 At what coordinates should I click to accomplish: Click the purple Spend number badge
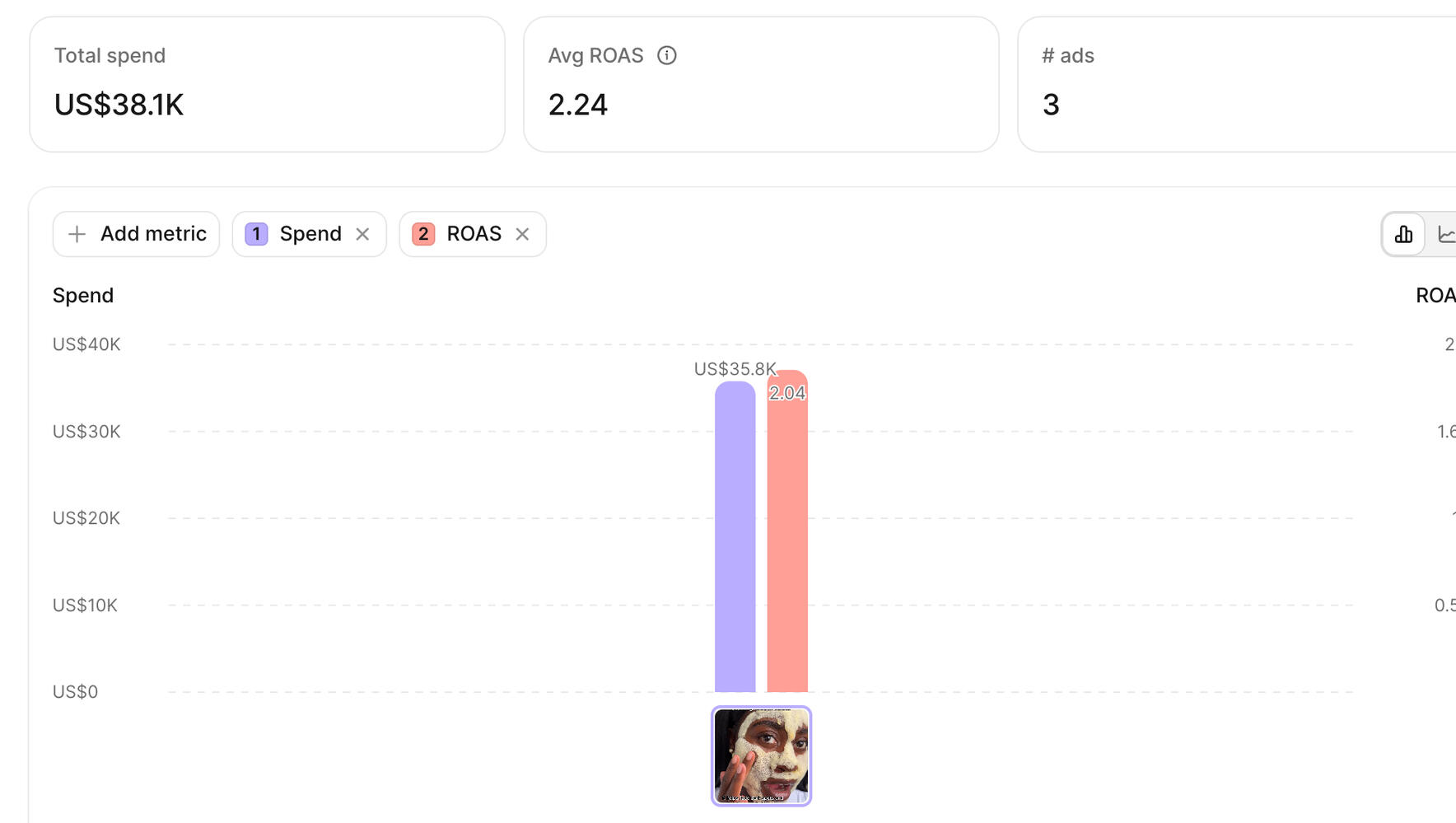click(256, 234)
